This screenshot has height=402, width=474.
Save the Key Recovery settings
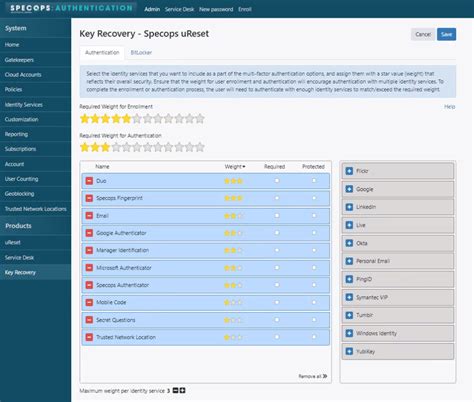(x=446, y=34)
